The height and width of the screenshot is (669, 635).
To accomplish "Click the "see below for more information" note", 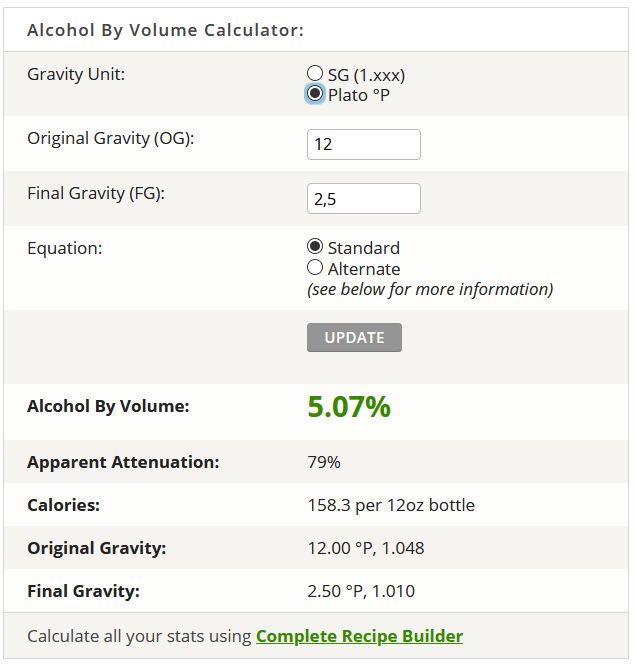I will click(430, 289).
